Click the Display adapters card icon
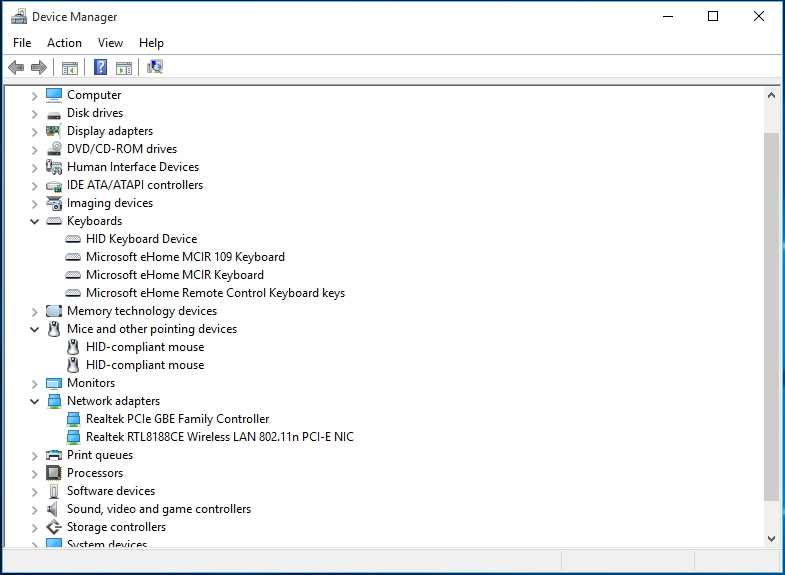 click(54, 131)
